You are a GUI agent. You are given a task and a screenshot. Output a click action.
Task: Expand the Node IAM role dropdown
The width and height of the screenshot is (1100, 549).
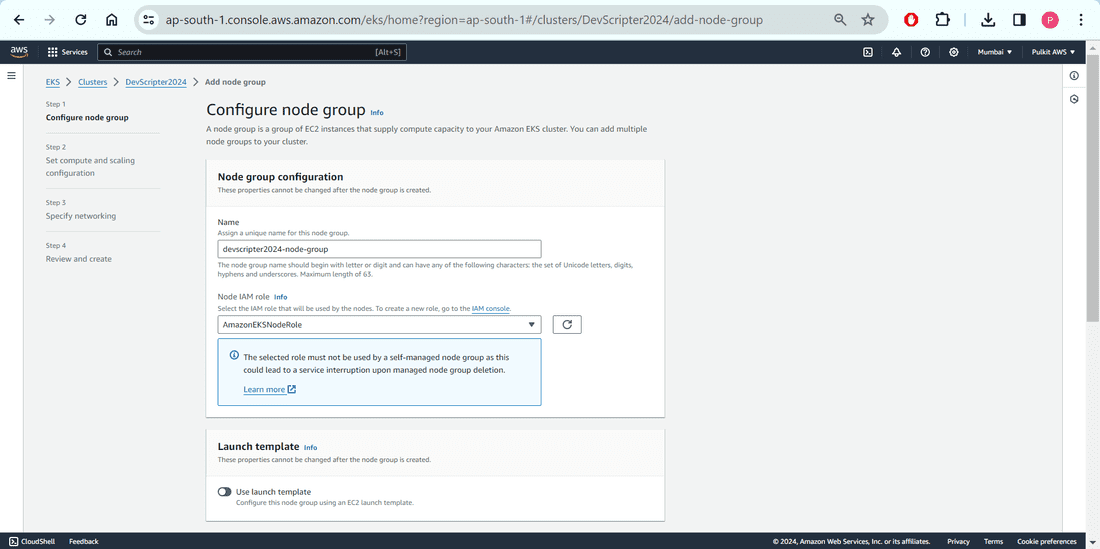(380, 325)
